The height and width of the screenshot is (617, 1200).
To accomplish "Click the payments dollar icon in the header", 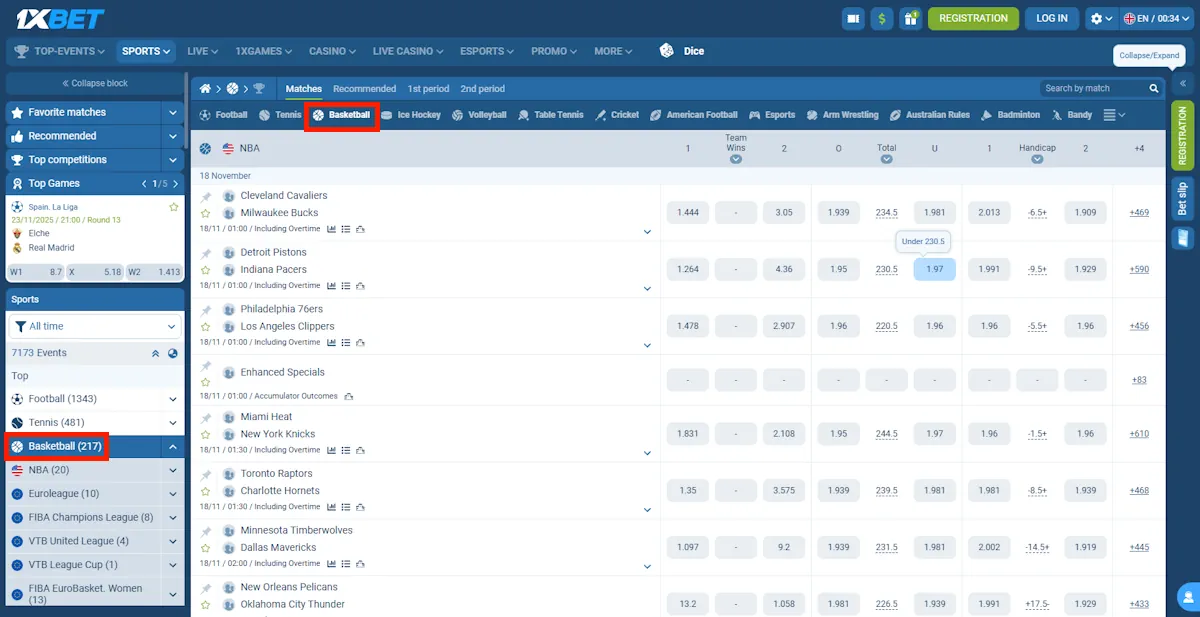I will [881, 18].
